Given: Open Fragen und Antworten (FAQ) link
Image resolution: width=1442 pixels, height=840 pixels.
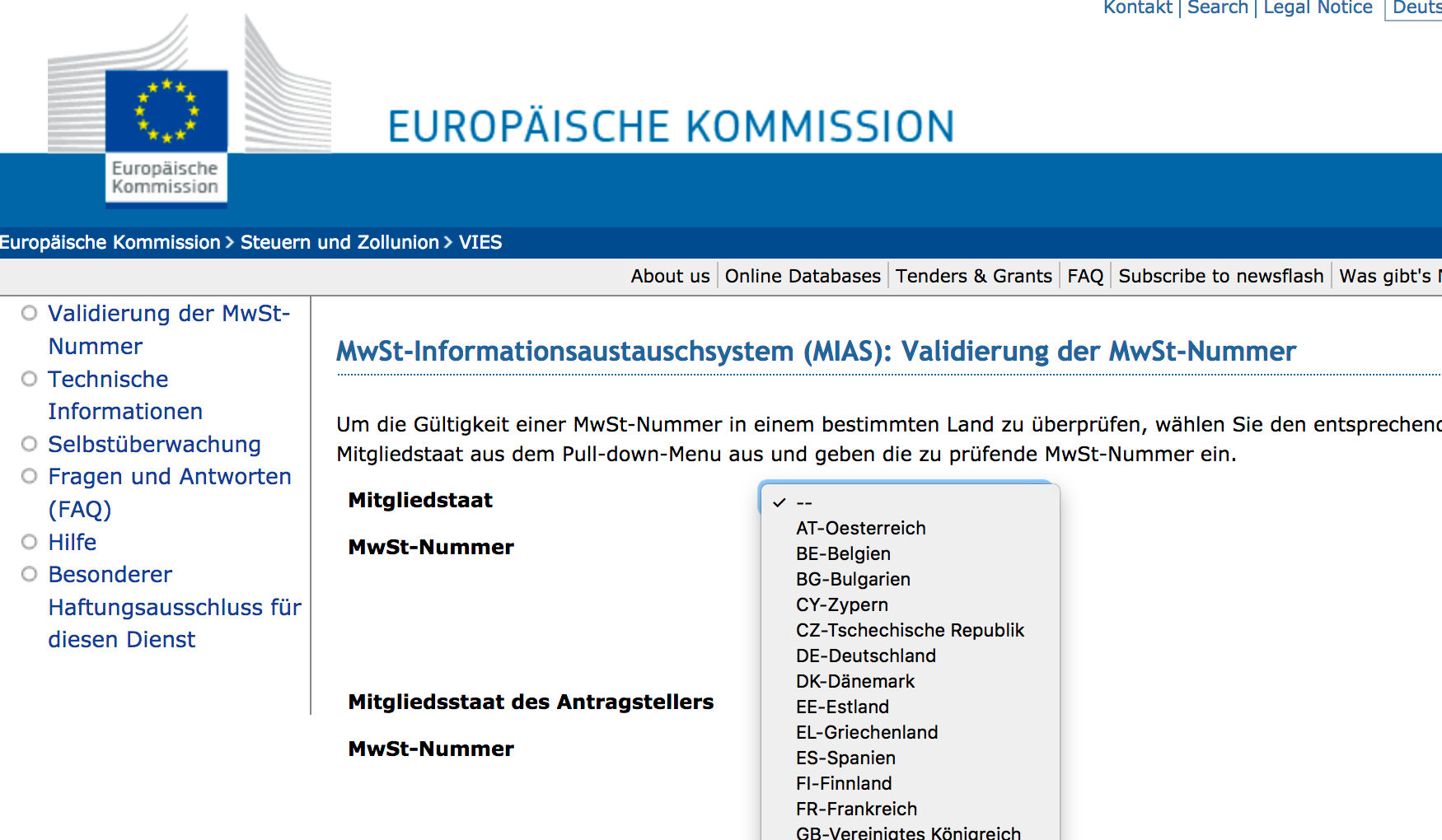Looking at the screenshot, I should pyautogui.click(x=170, y=492).
